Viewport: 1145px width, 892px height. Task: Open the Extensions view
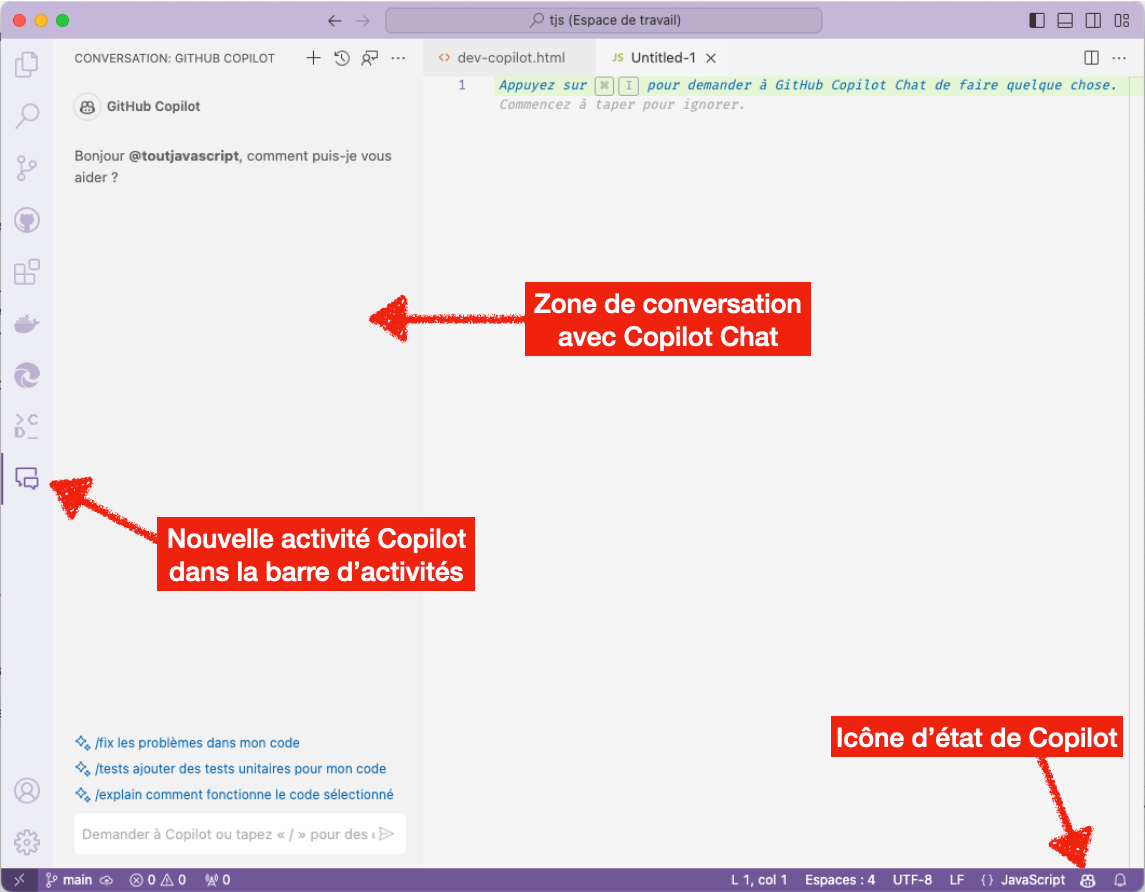click(x=26, y=272)
